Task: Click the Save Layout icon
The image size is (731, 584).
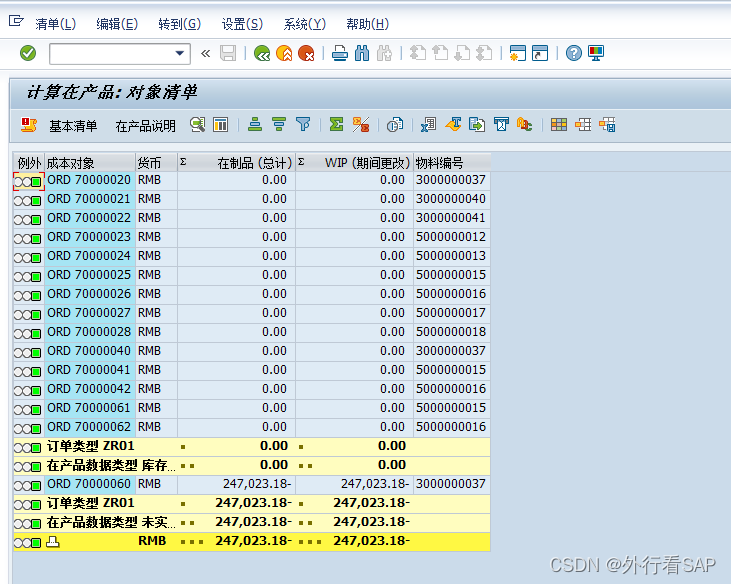Action: coord(607,125)
